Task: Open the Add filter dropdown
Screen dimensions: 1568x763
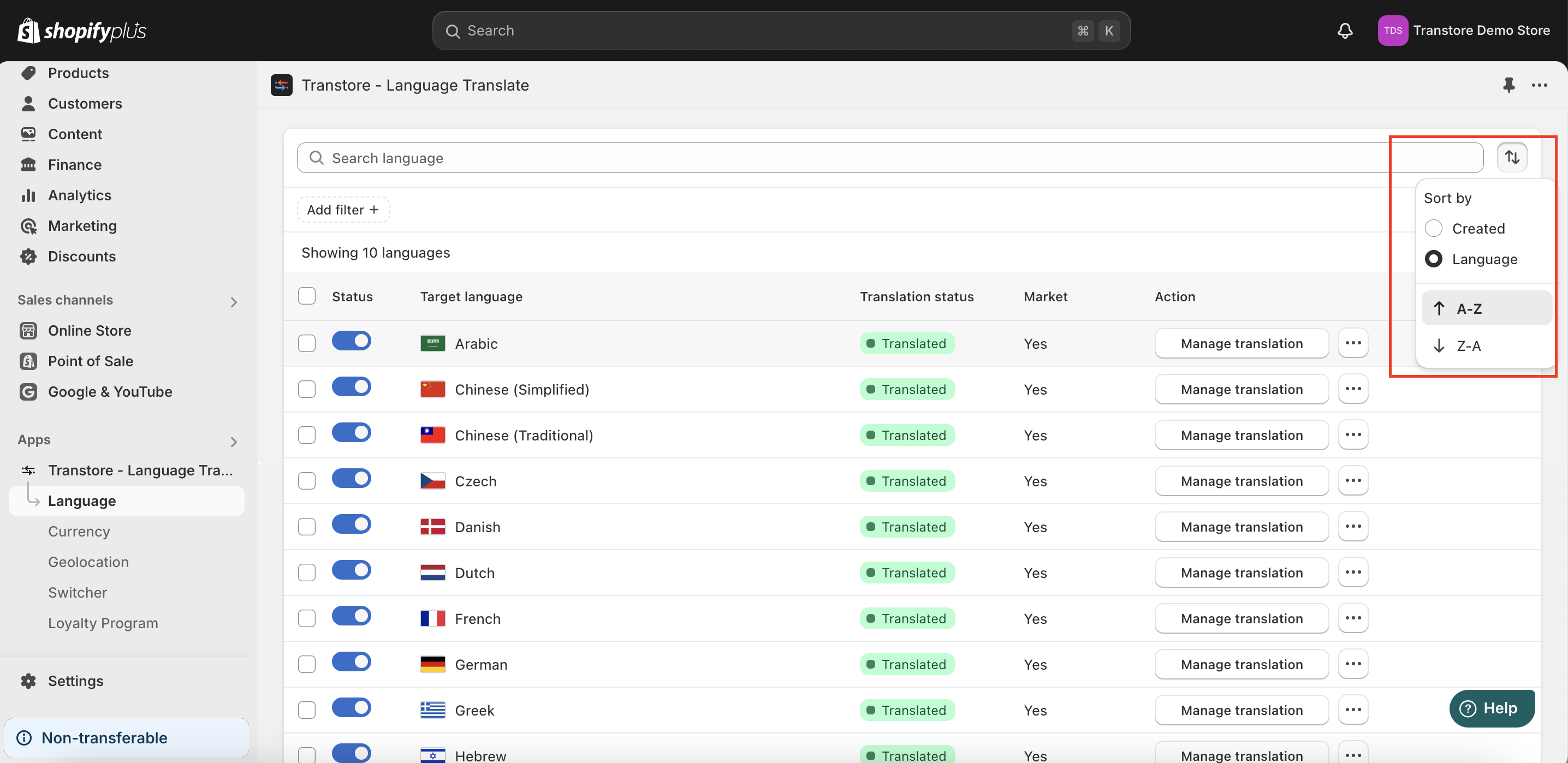Action: pos(343,210)
